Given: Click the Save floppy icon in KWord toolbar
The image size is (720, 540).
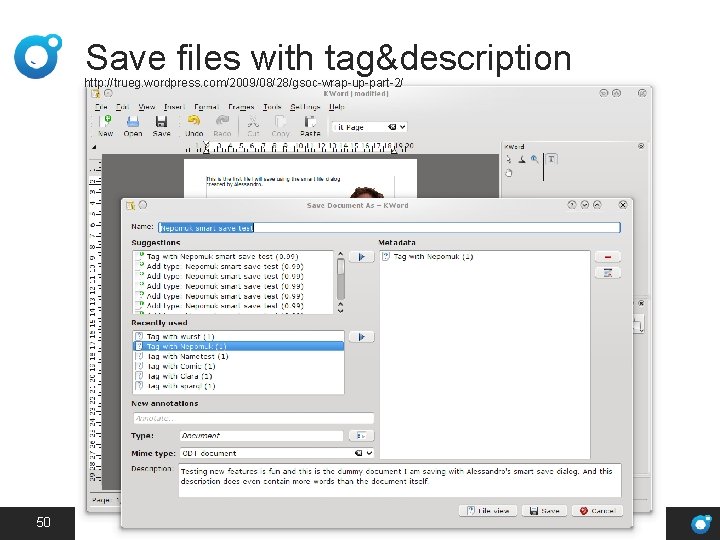Looking at the screenshot, I should (161, 122).
